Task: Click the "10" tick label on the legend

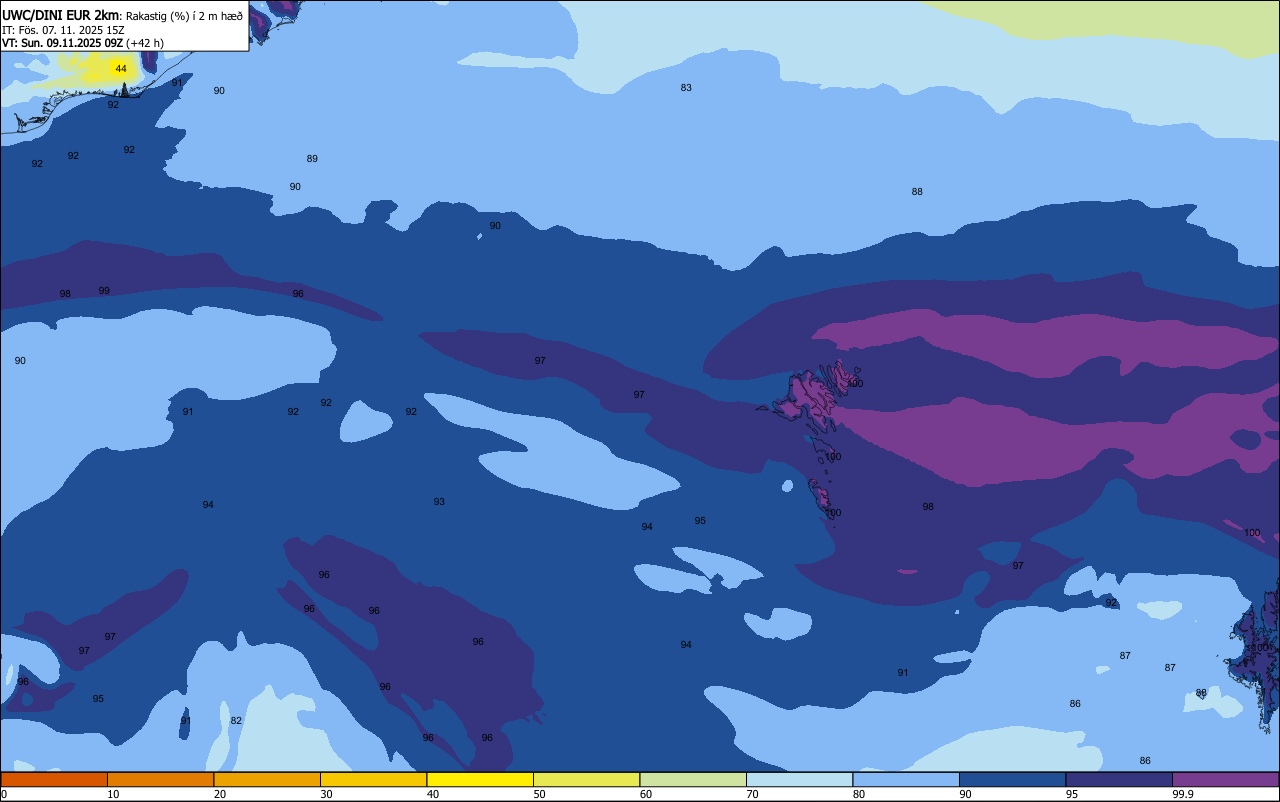Action: (x=113, y=794)
